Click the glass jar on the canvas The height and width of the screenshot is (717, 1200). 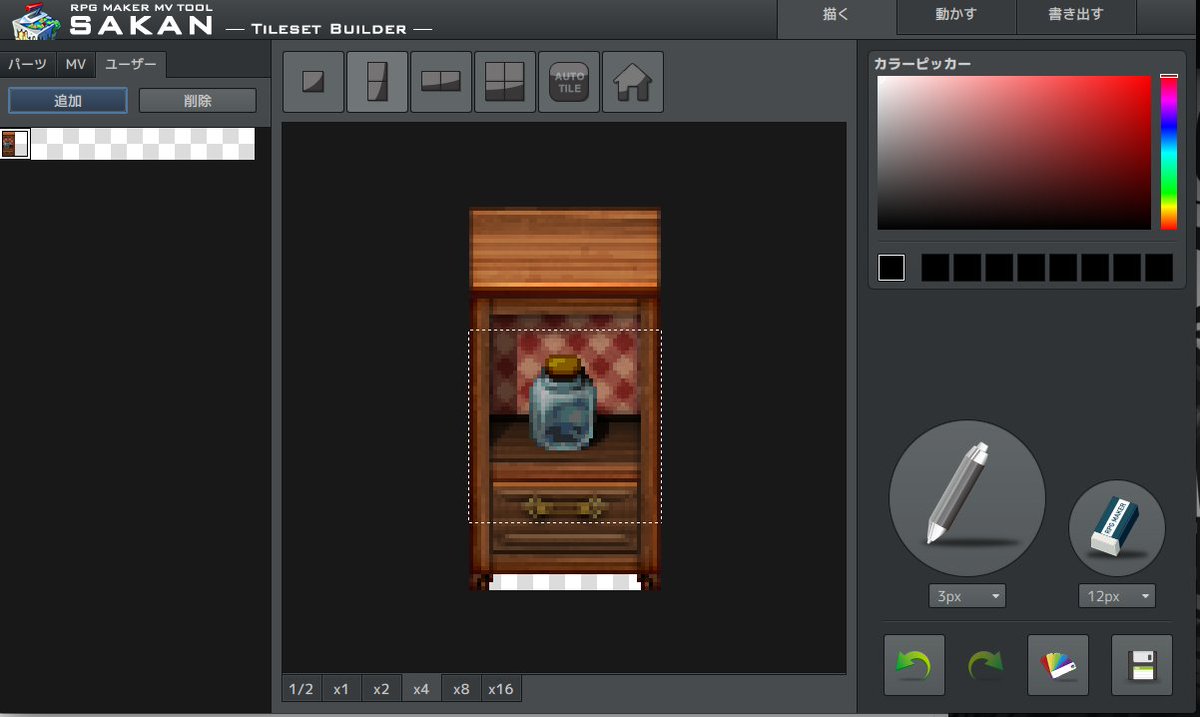click(x=563, y=405)
